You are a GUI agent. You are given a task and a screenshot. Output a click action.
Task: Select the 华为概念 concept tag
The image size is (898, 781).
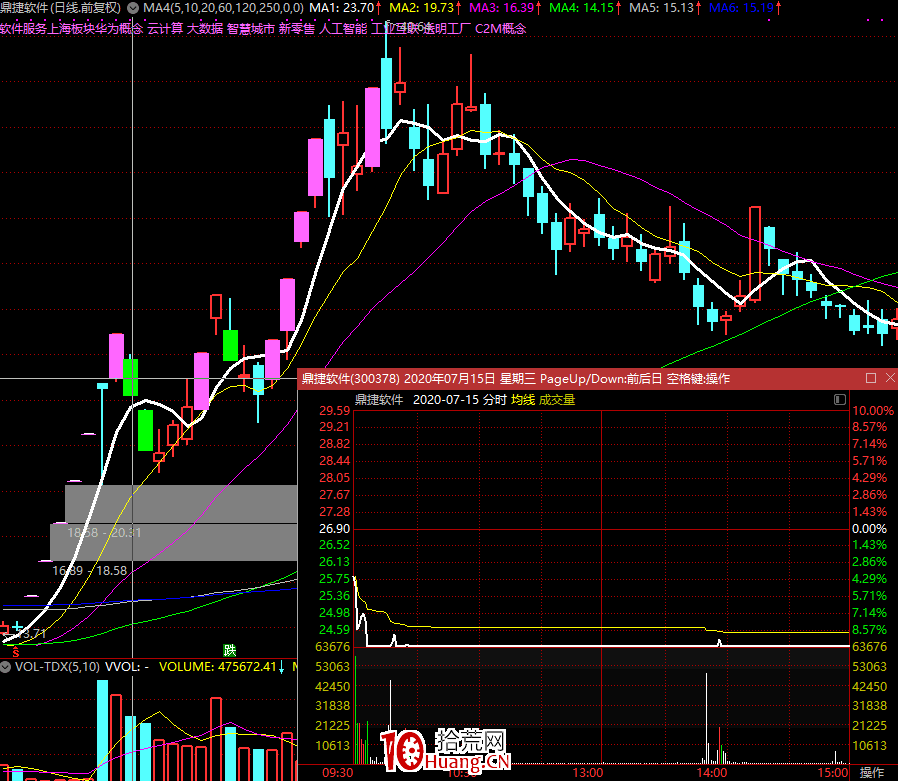point(119,28)
